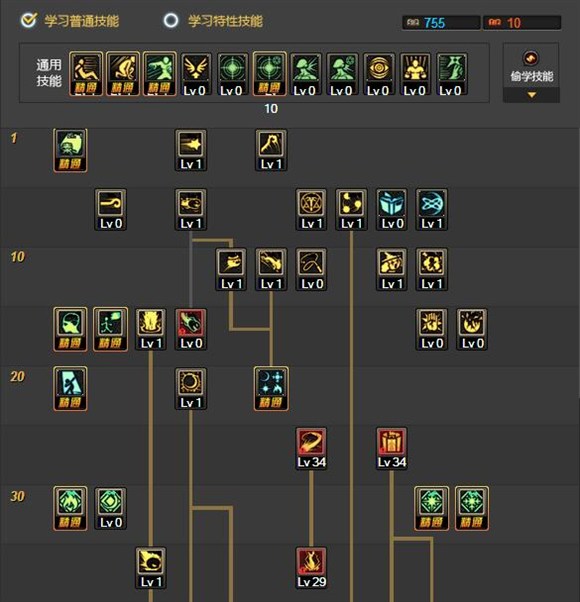Check the 学习普通技能 checkbox
Viewport: 580px width, 602px height.
click(x=29, y=20)
